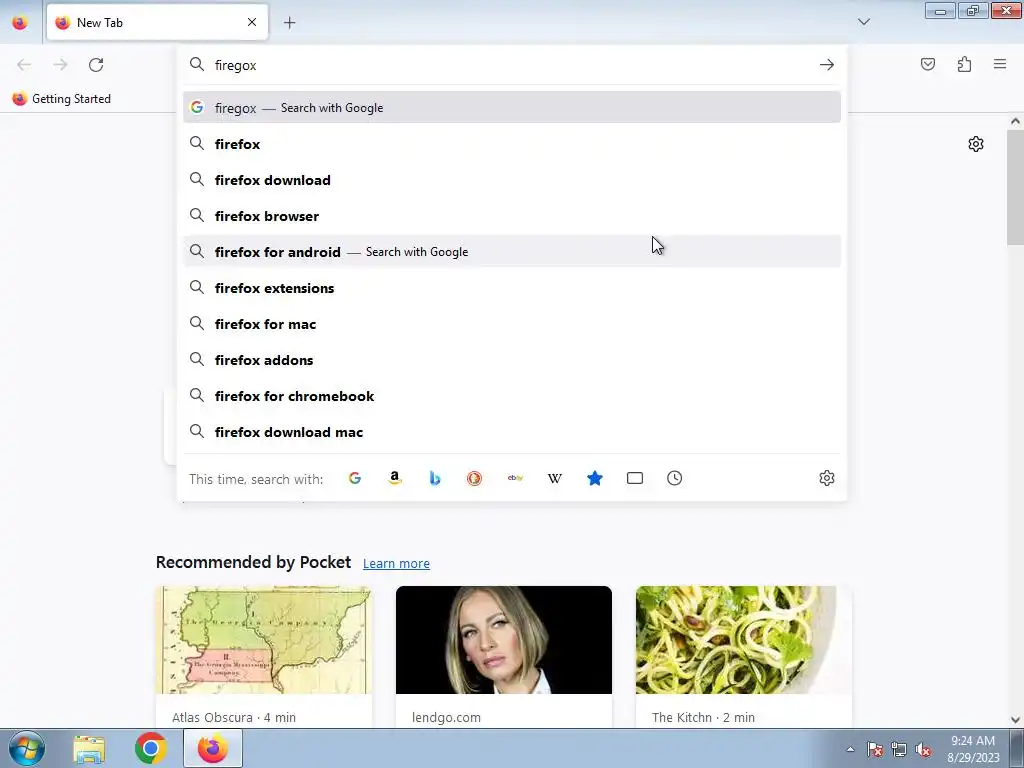The width and height of the screenshot is (1024, 768).
Task: Open new tab personalize gear icon
Action: [976, 144]
